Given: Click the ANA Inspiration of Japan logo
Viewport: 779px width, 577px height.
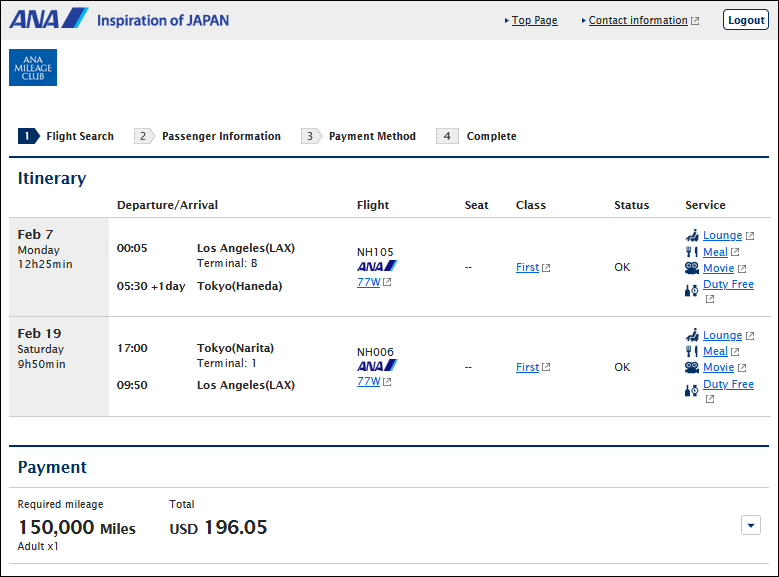Looking at the screenshot, I should [x=119, y=20].
